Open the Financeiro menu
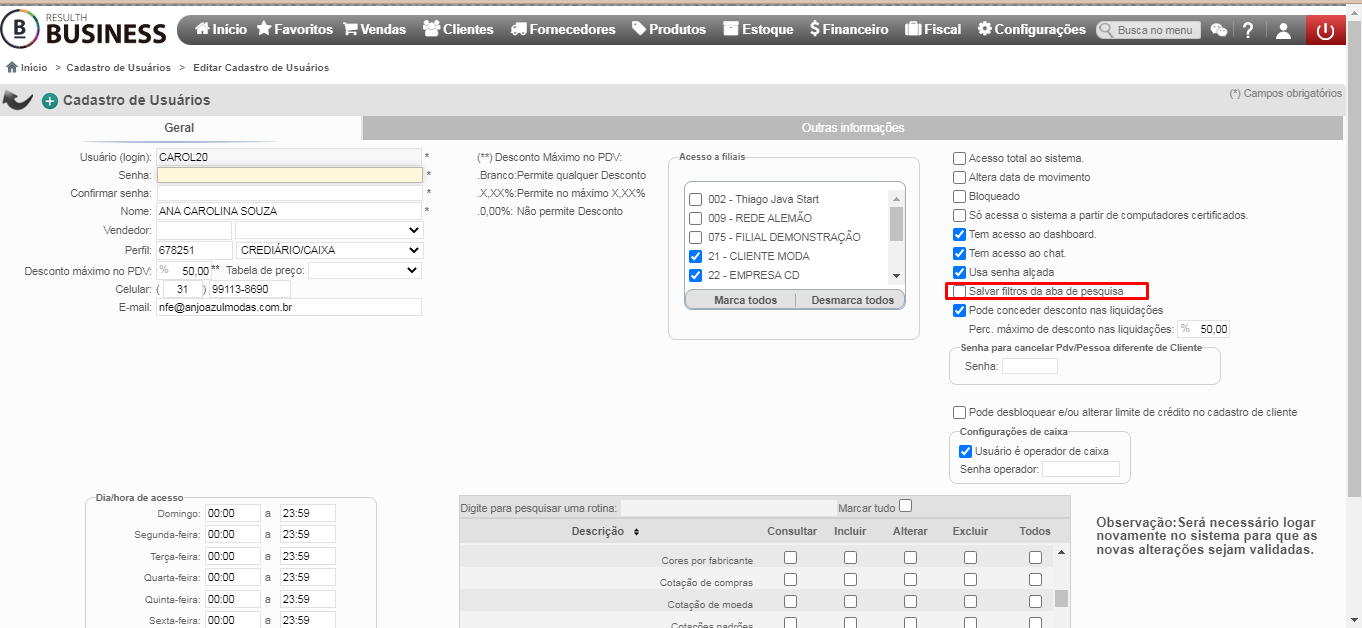The height and width of the screenshot is (628, 1362). 849,30
